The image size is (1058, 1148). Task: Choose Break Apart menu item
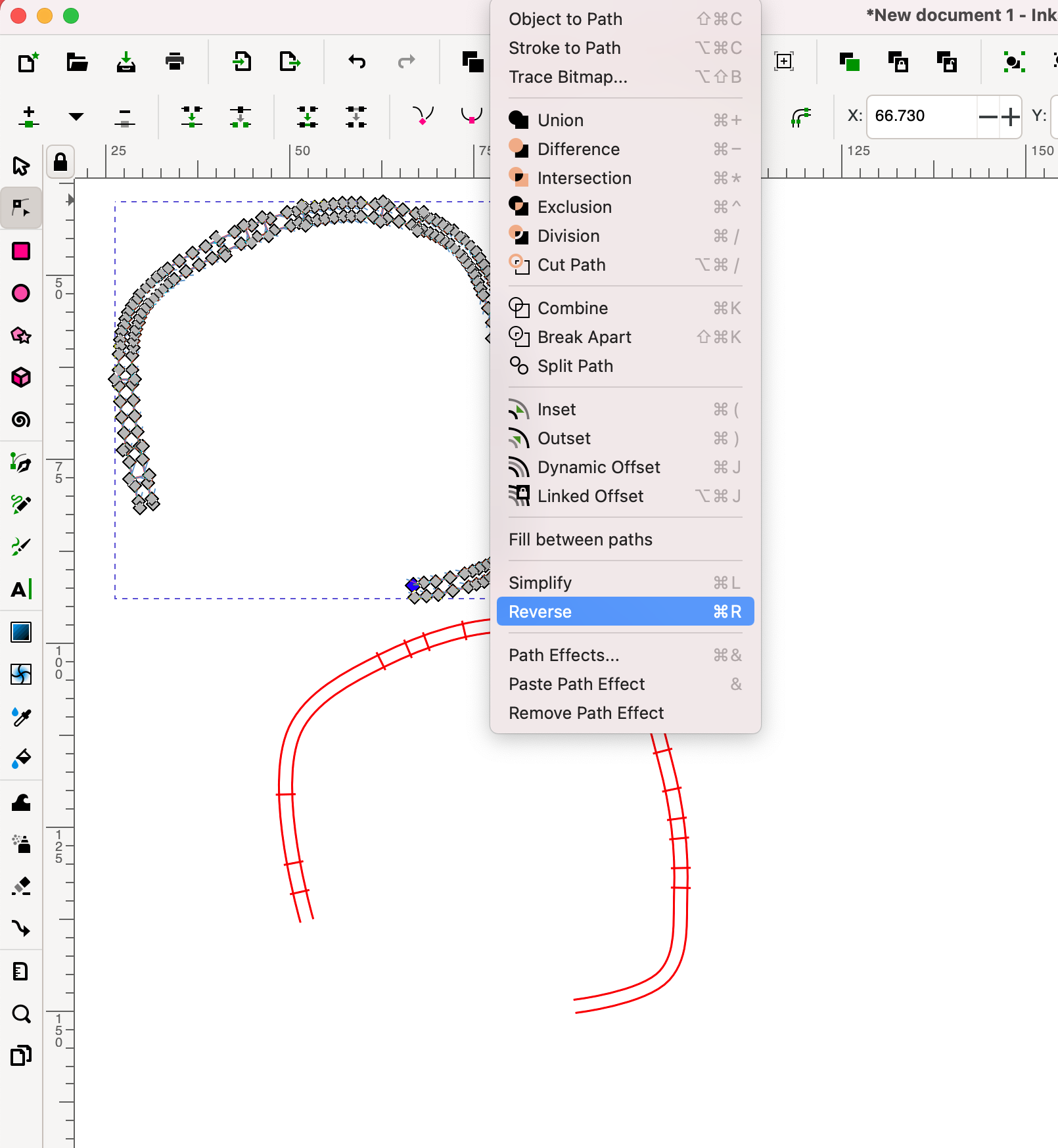[x=625, y=337]
